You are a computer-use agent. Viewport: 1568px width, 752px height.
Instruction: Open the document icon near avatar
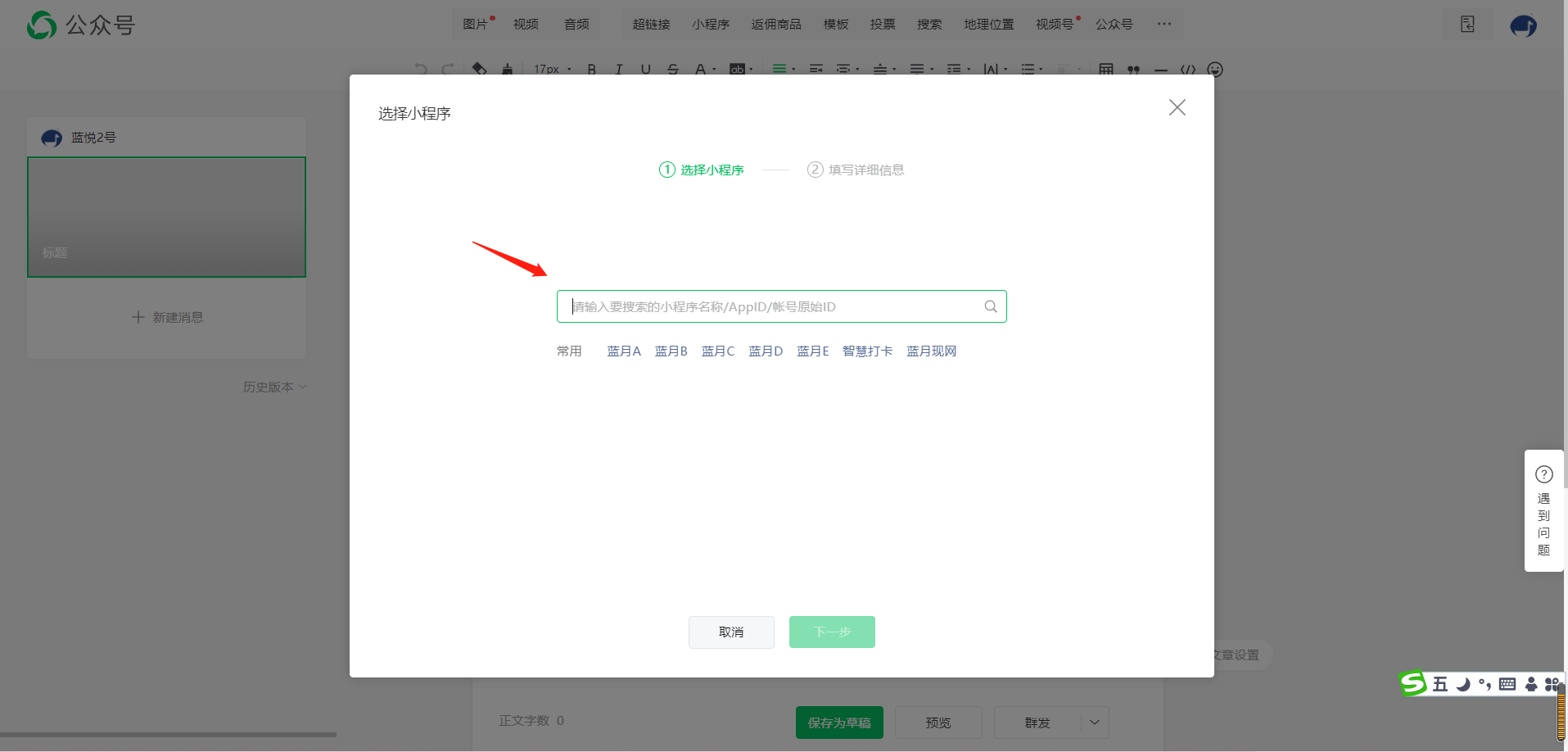pos(1467,25)
